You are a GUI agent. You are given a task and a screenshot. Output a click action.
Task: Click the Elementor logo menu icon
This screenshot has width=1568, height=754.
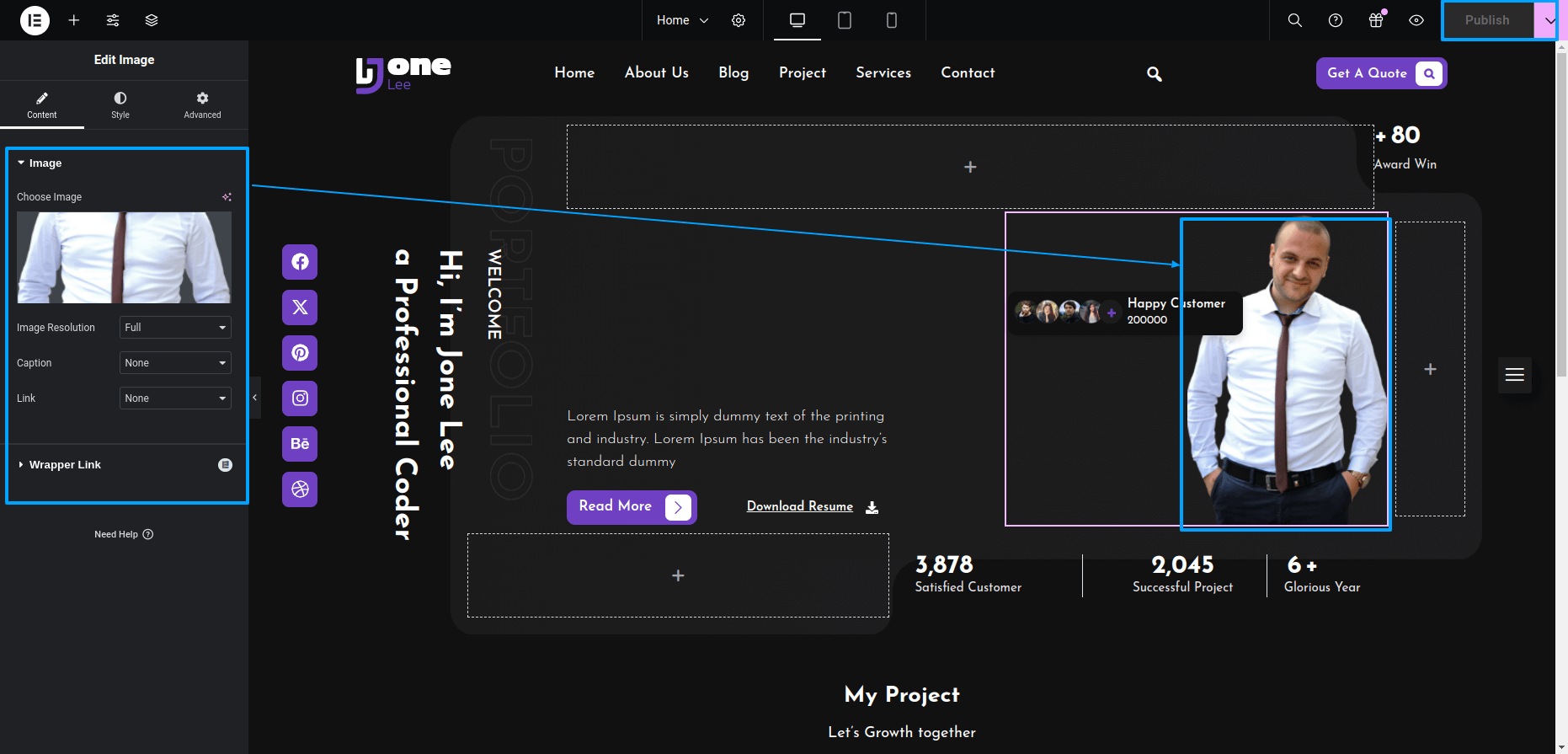(35, 20)
